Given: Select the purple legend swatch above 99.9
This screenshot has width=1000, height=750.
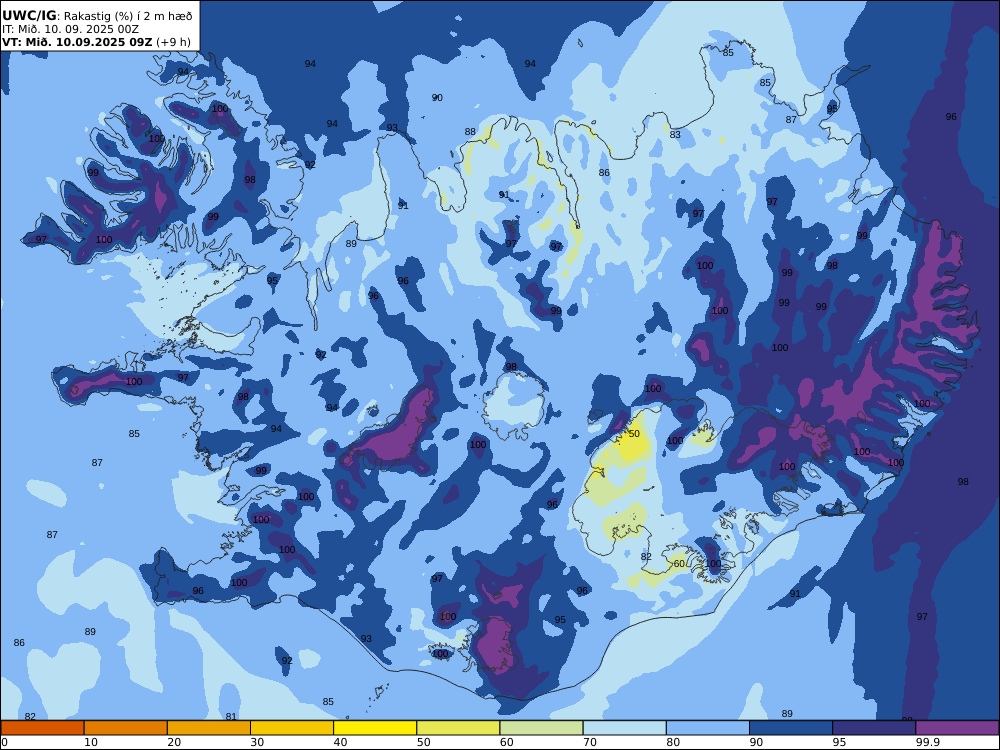Looking at the screenshot, I should tap(957, 728).
